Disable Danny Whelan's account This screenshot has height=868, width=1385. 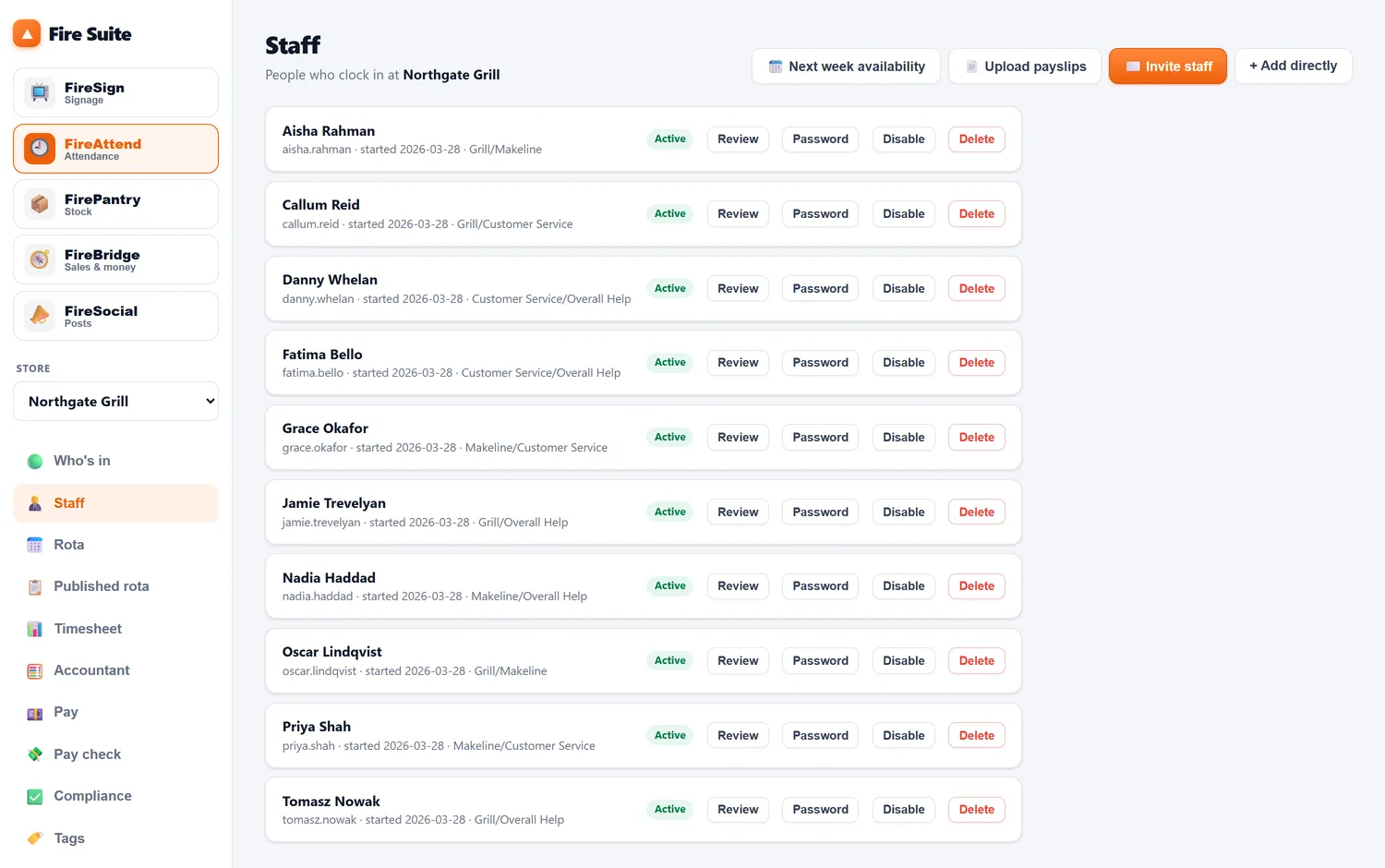(x=903, y=289)
